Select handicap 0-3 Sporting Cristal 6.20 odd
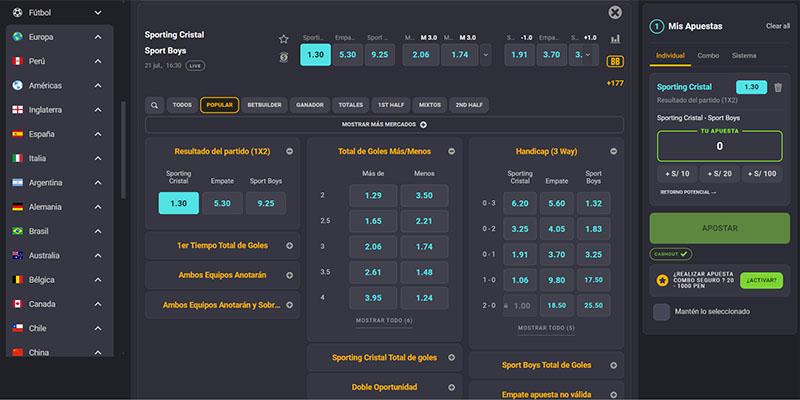 coord(520,203)
